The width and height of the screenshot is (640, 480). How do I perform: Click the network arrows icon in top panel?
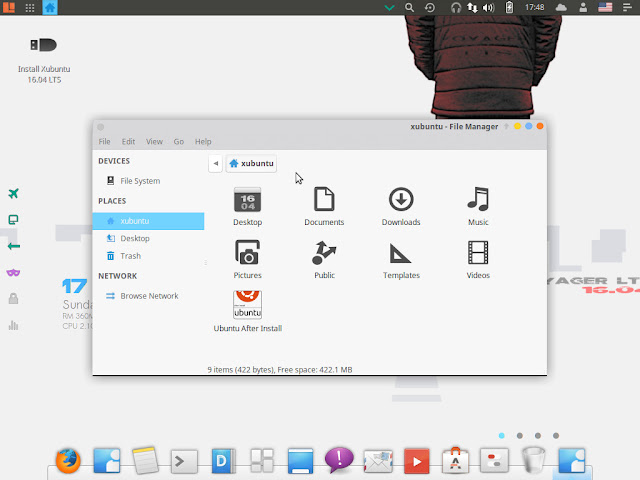pyautogui.click(x=472, y=7)
